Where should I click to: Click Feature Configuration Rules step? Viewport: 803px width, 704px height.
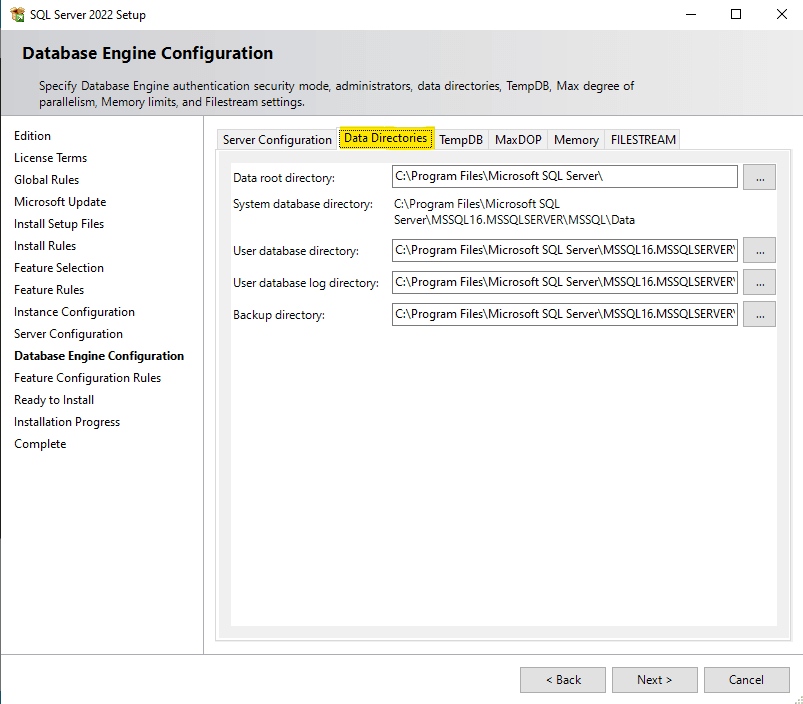[88, 378]
